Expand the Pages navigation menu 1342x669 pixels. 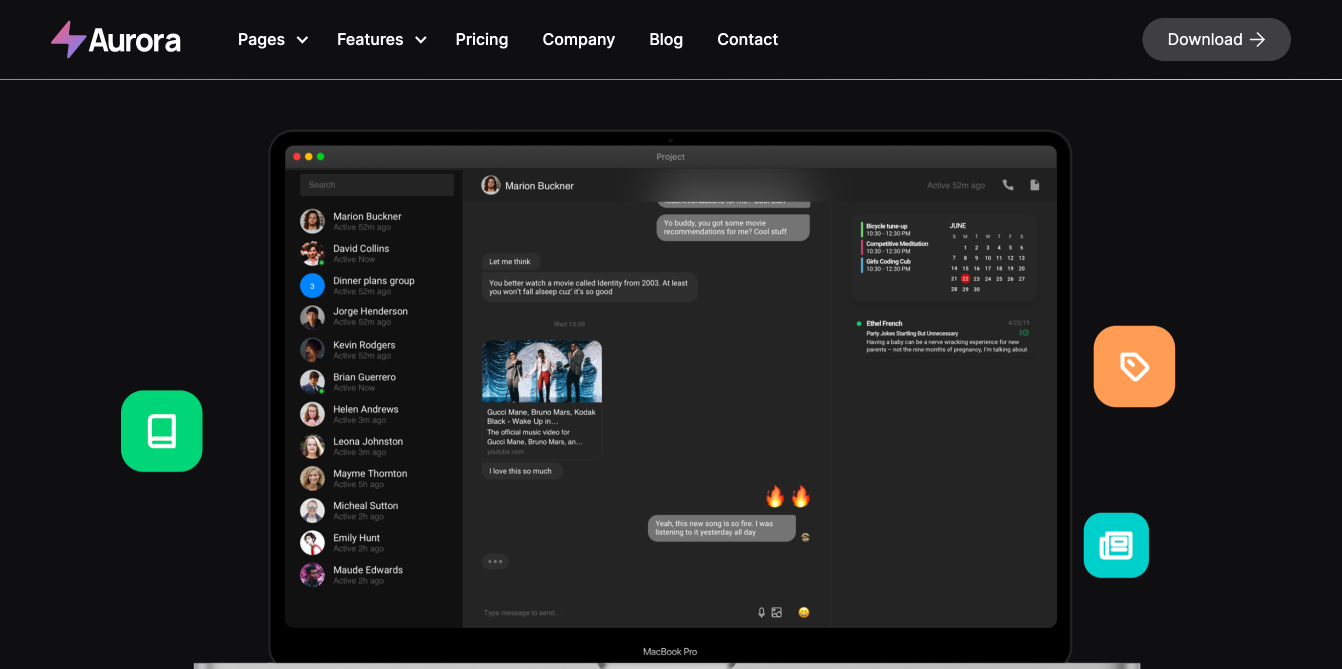[272, 39]
